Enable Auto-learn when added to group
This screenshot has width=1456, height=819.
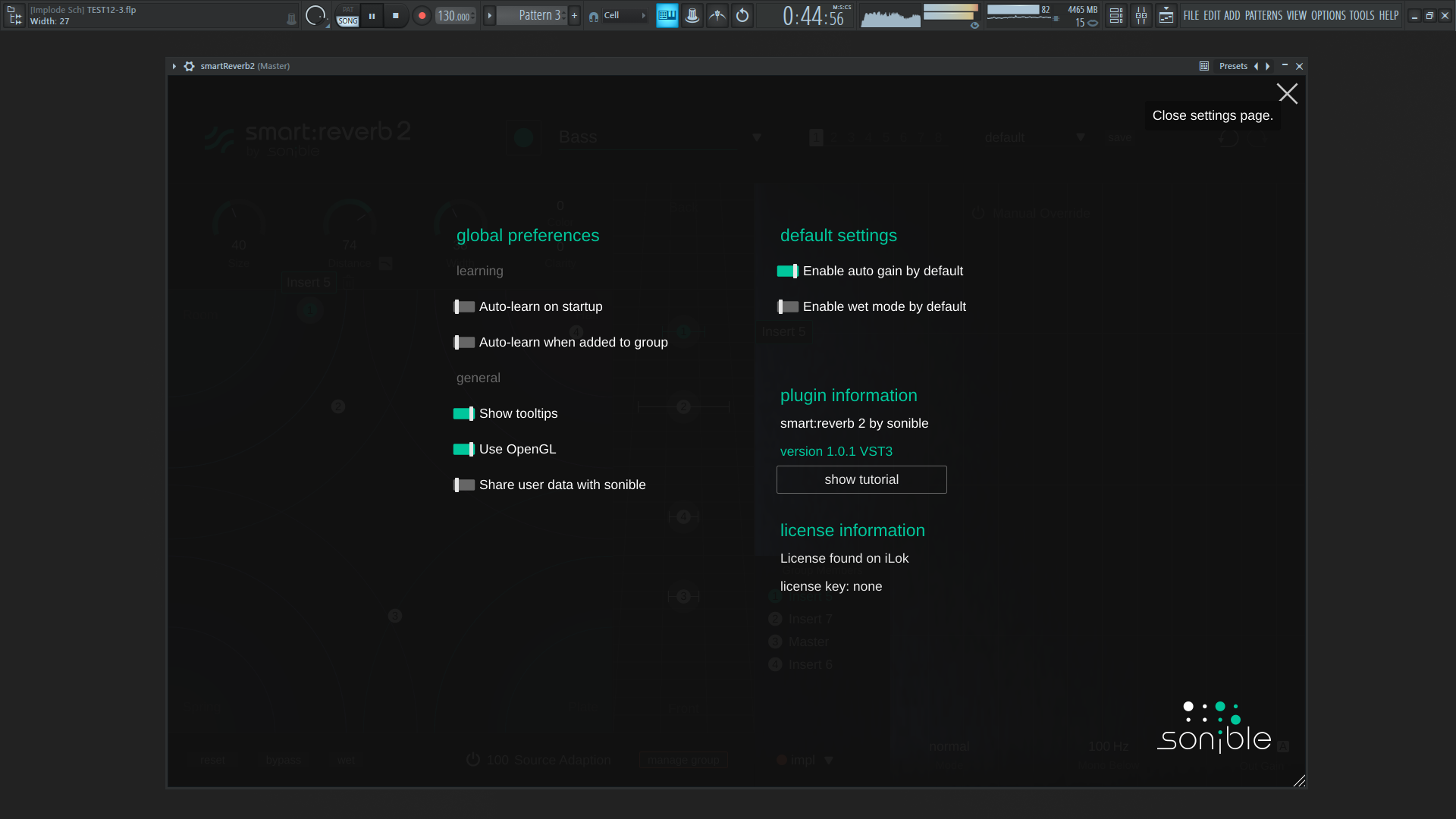click(464, 342)
